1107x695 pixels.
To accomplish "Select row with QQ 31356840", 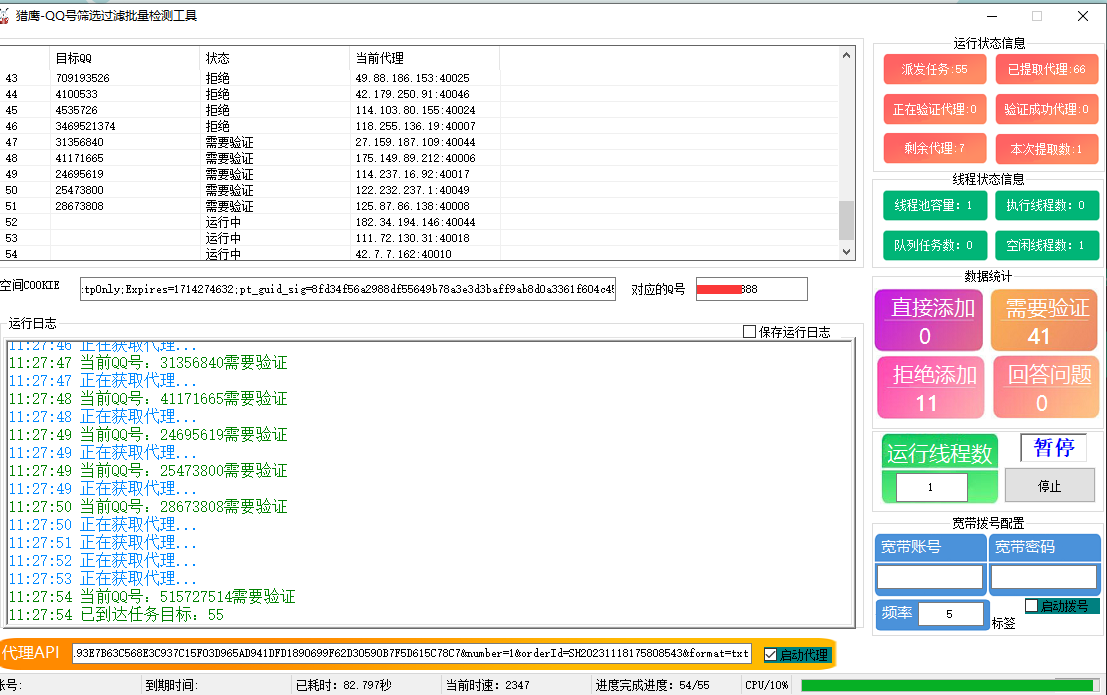I will 419,142.
